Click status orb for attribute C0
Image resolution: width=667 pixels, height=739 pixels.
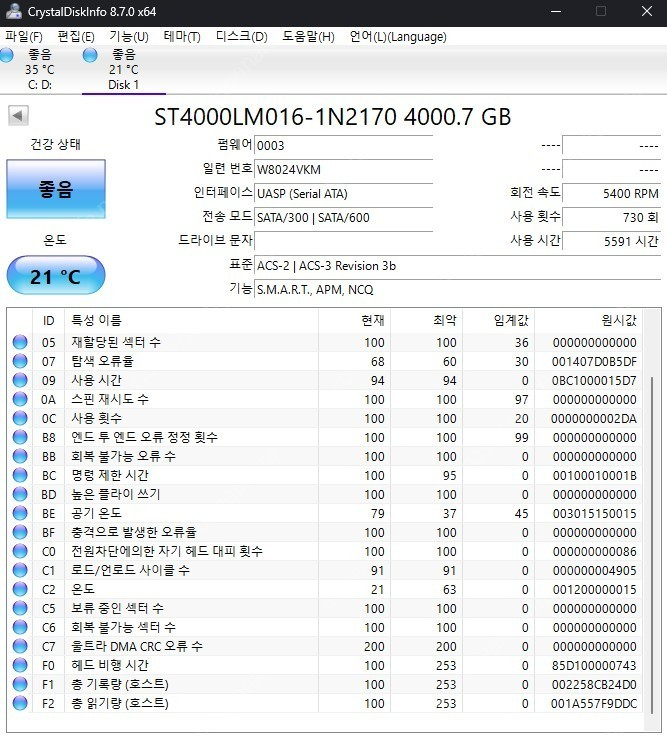[x=20, y=551]
